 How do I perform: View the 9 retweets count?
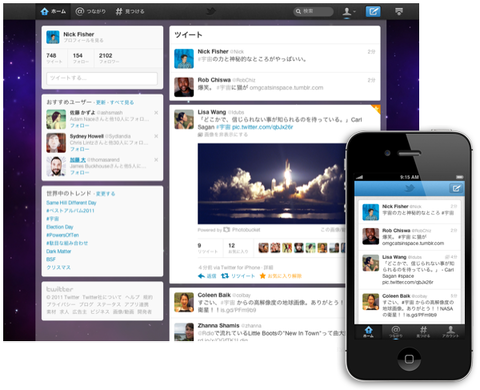(x=207, y=248)
